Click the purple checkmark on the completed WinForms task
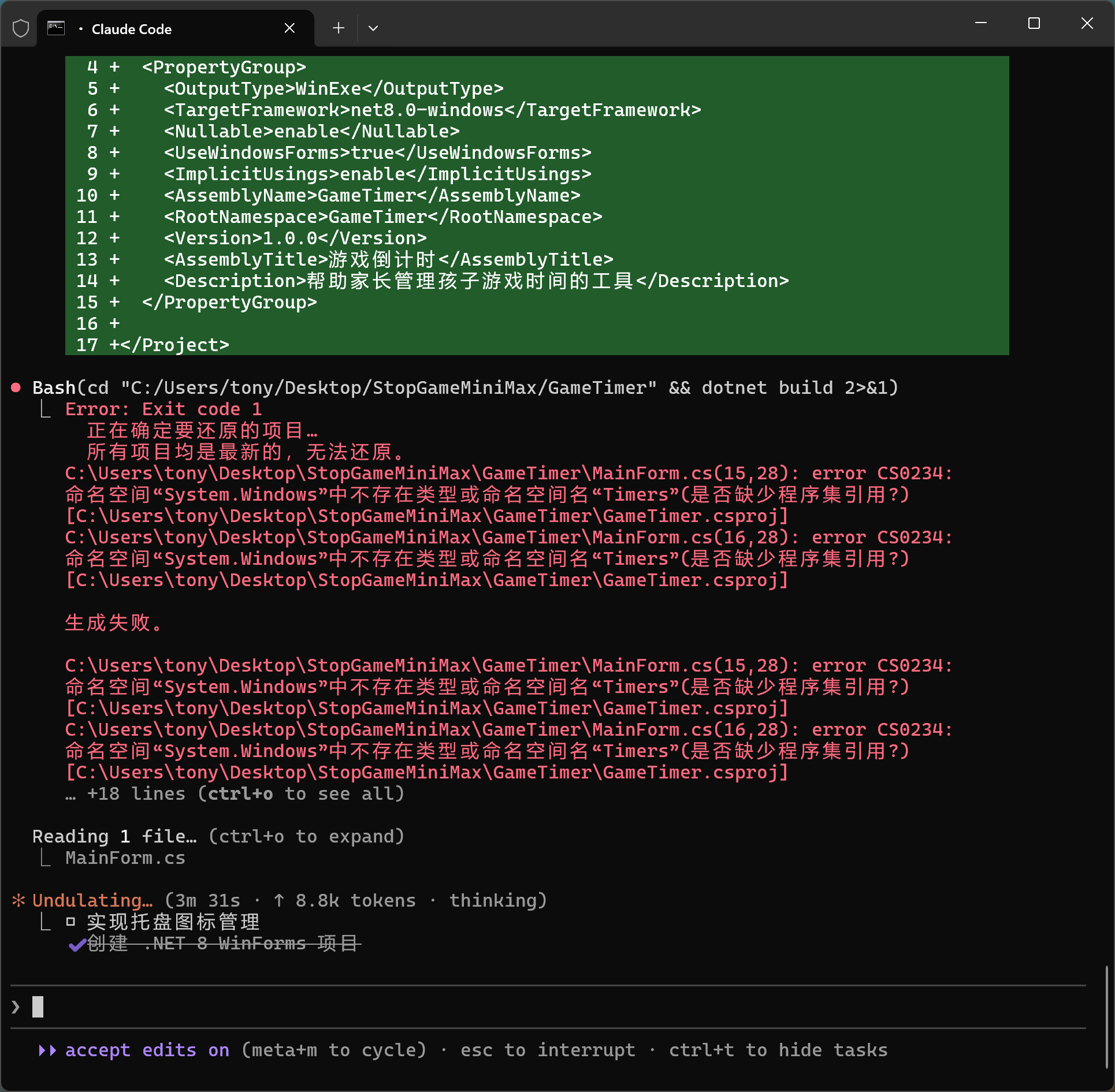Screen dimensions: 1115x1092 tap(77, 945)
